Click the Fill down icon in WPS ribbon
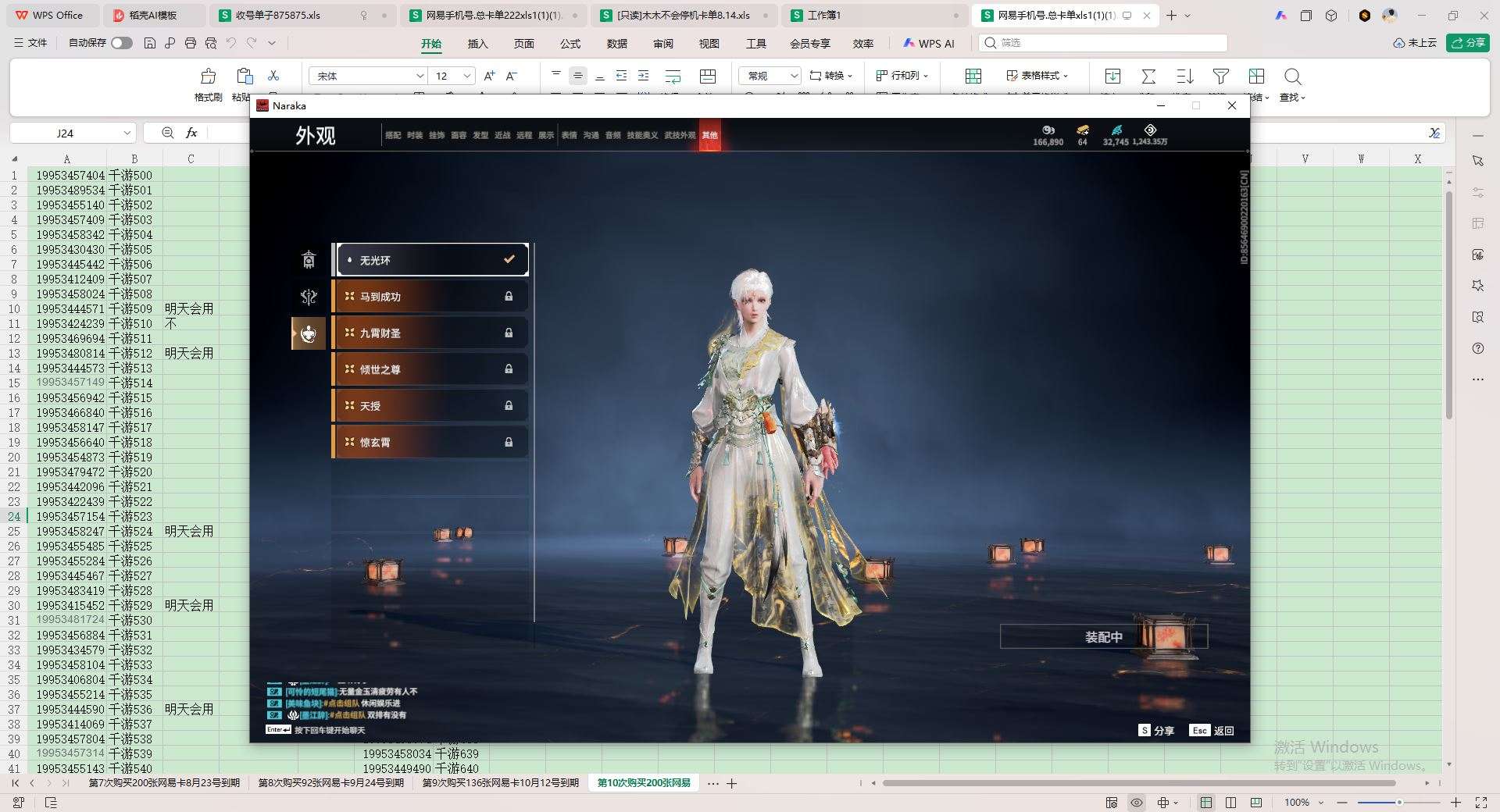The image size is (1500, 812). pyautogui.click(x=1112, y=76)
